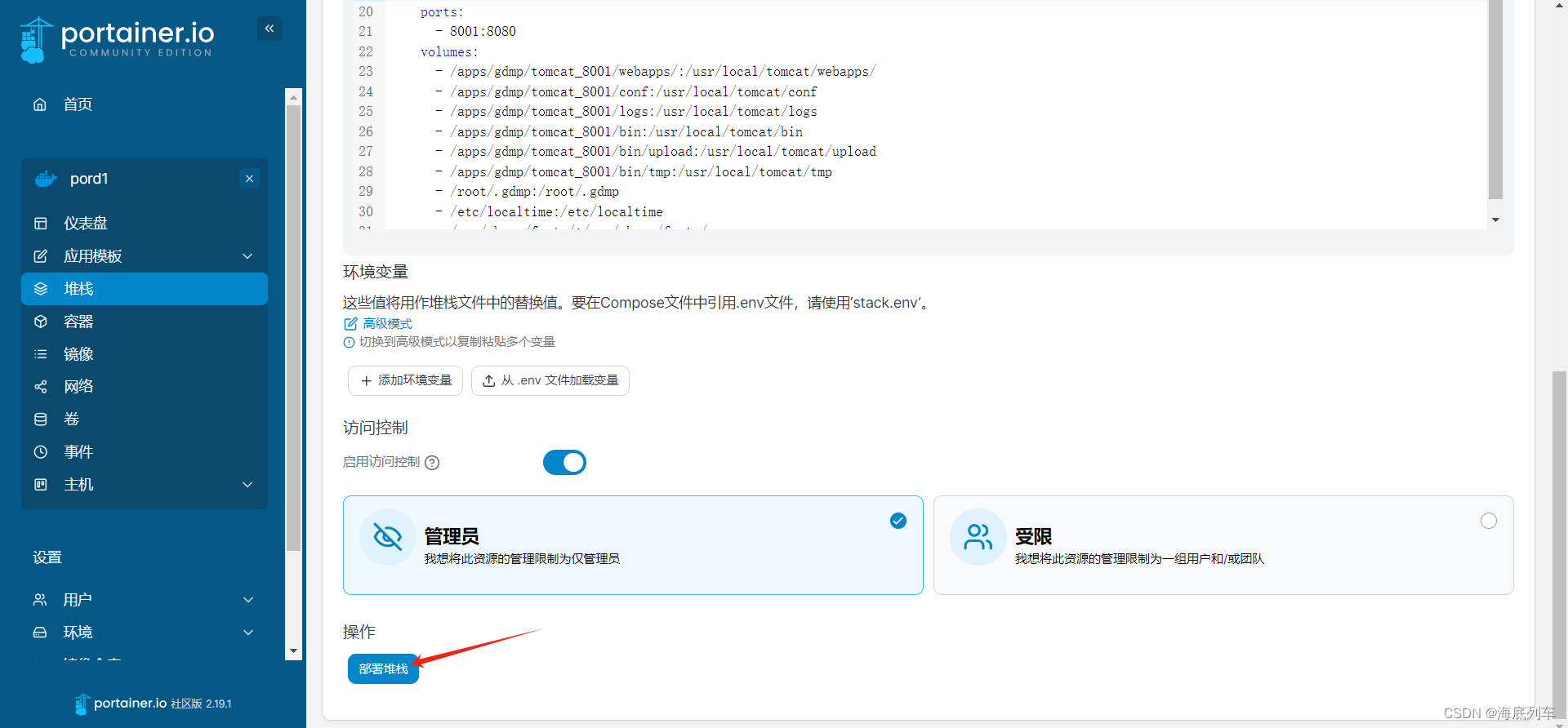
Task: Expand the 环境 submenu chevron
Action: pos(248,633)
